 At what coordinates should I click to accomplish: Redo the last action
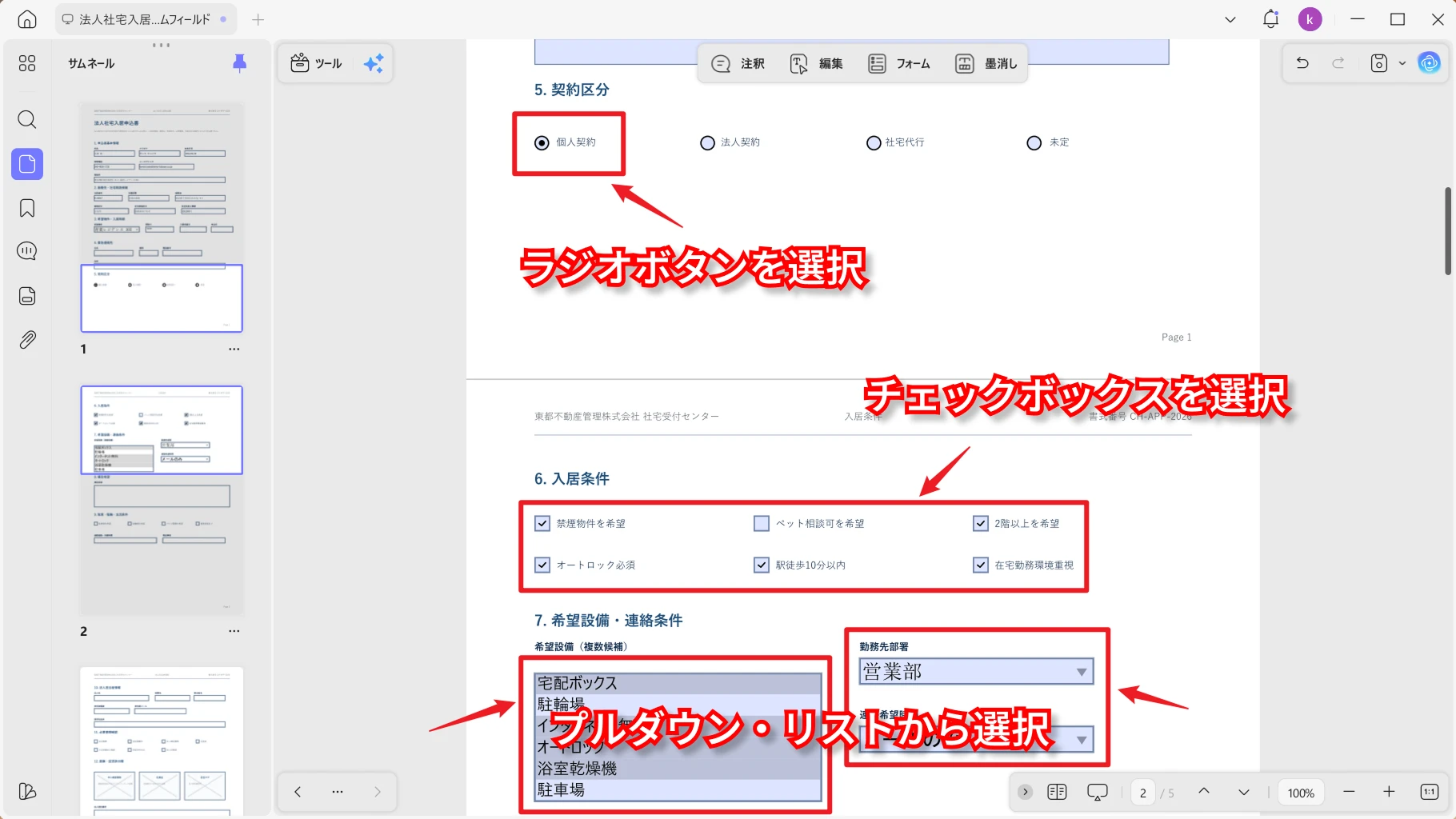pyautogui.click(x=1338, y=62)
